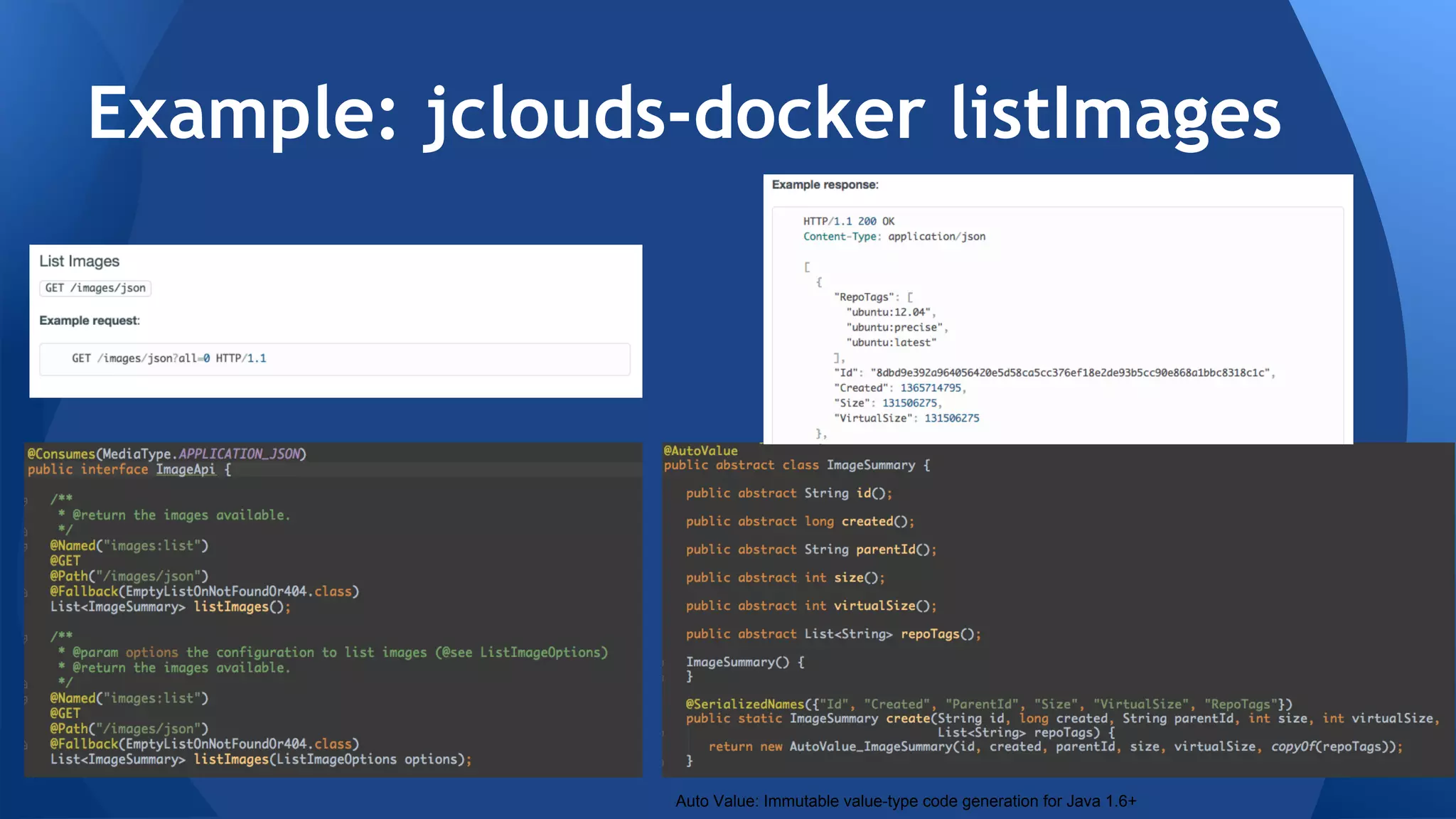This screenshot has width=1456, height=819.
Task: Click the @Consumes(MediaType.APPLICATION_JSON) annotation
Action: (x=167, y=454)
